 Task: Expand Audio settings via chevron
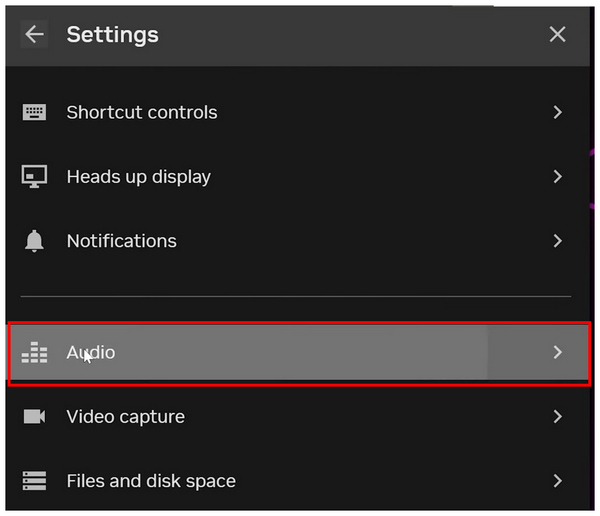[558, 352]
